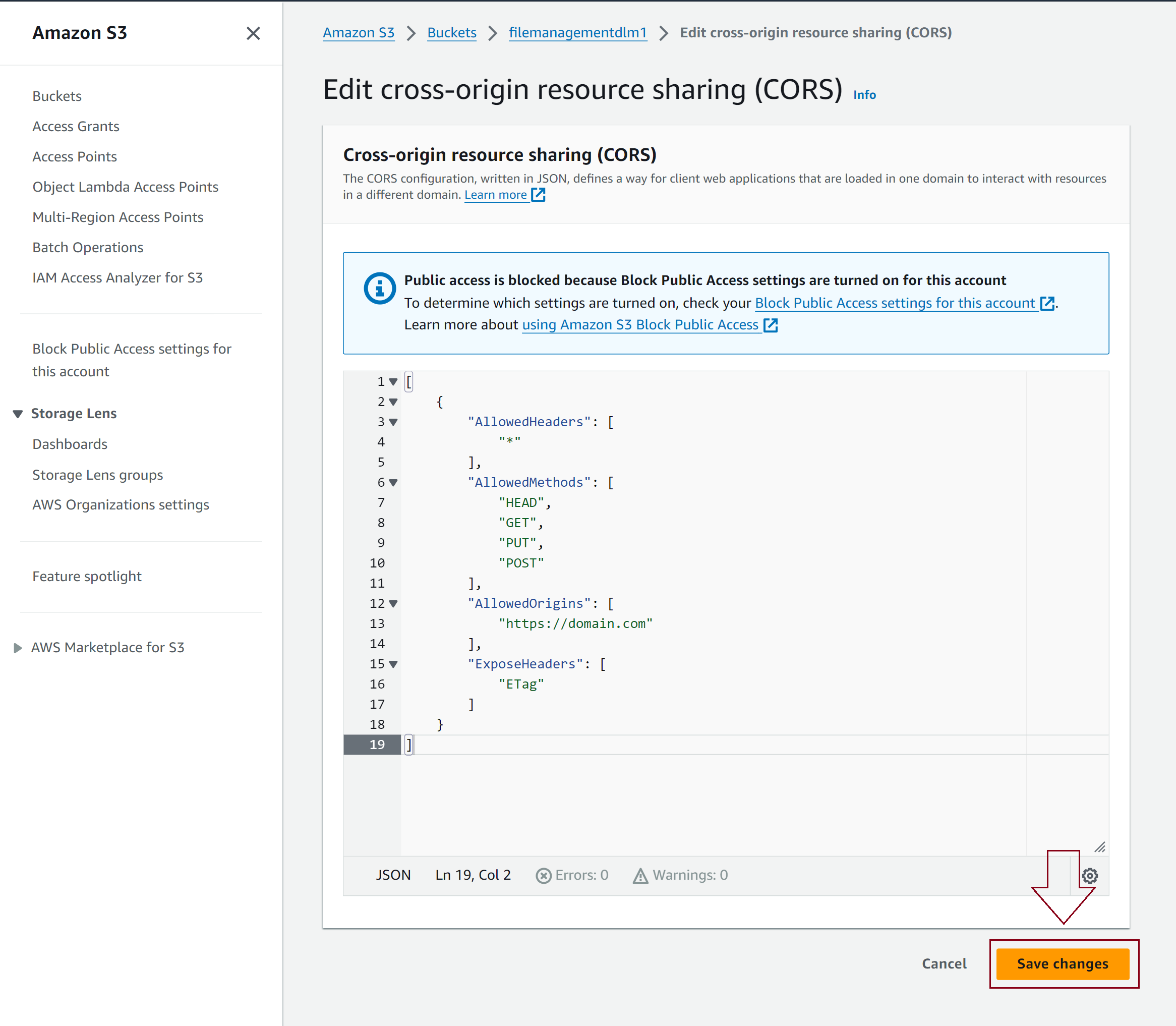Image resolution: width=1176 pixels, height=1026 pixels.
Task: Open Multi-Region Access Points
Action: (118, 217)
